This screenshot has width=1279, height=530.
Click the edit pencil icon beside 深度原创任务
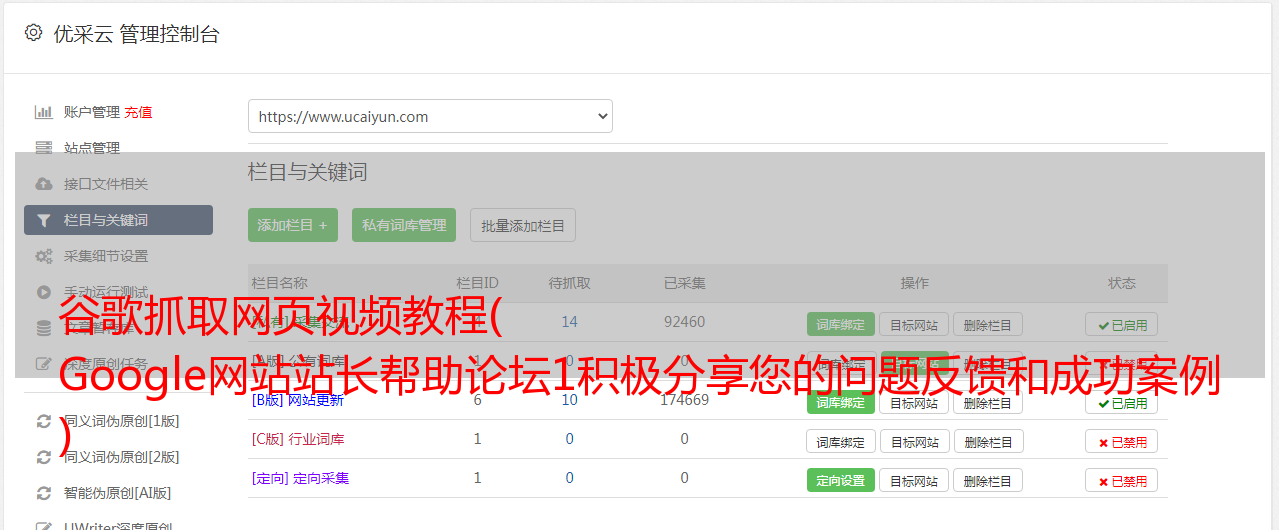pos(43,364)
